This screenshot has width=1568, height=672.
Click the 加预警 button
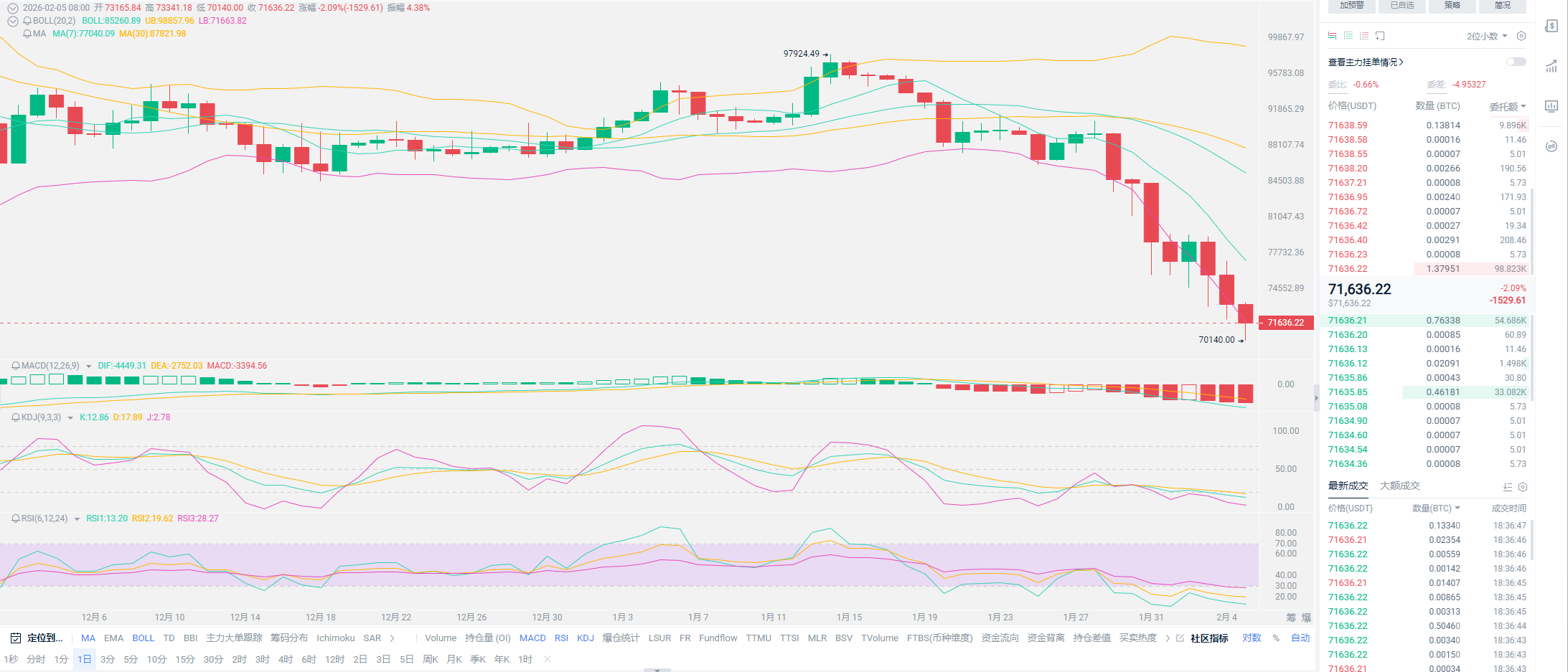tap(1351, 6)
